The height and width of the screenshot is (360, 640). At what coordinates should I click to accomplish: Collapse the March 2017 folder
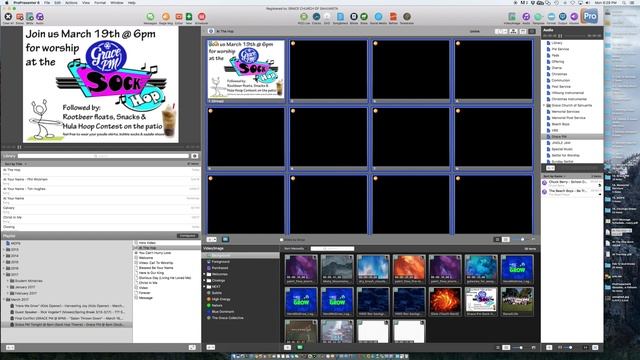point(4,300)
